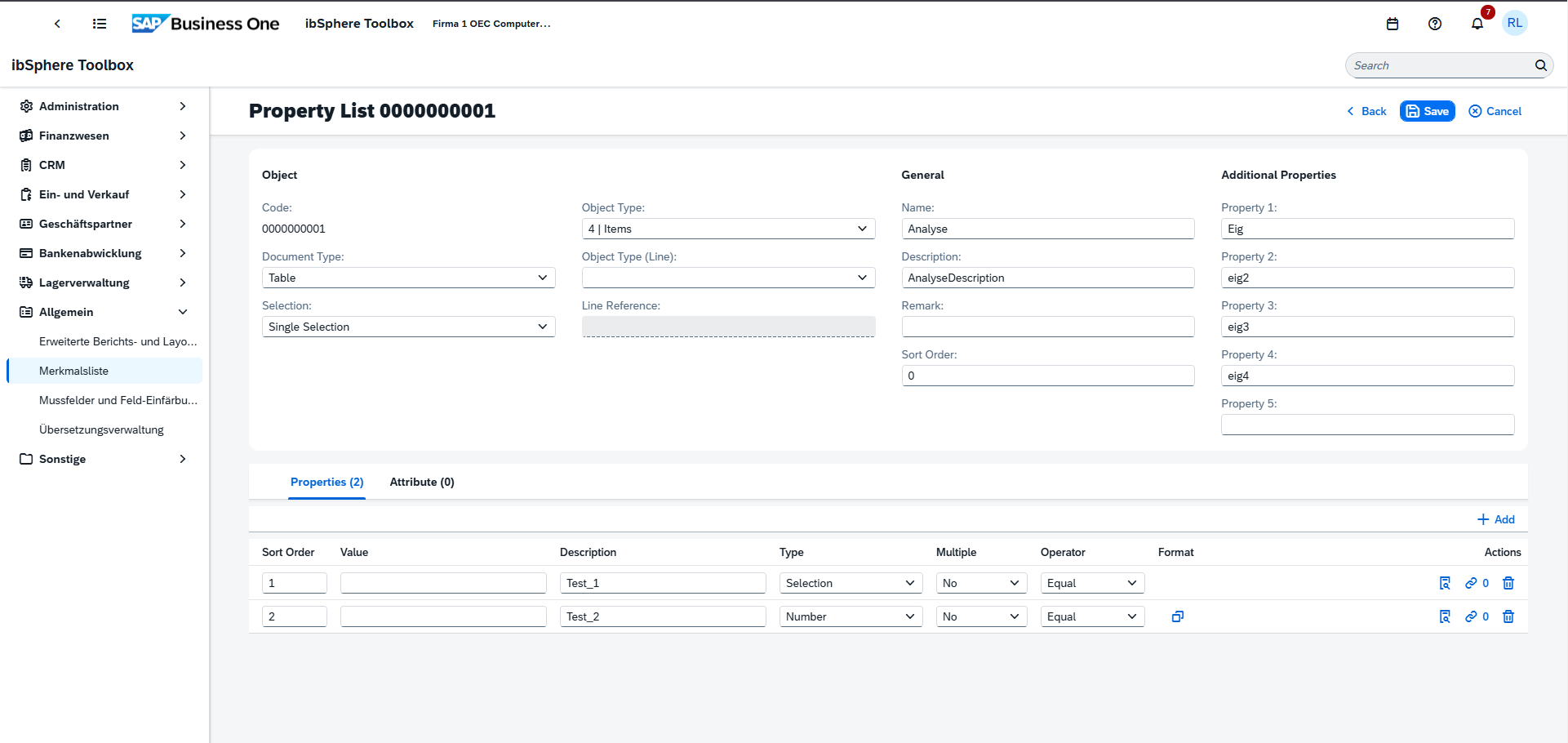
Task: Delete the Test_2 row with trash icon
Action: [1508, 616]
